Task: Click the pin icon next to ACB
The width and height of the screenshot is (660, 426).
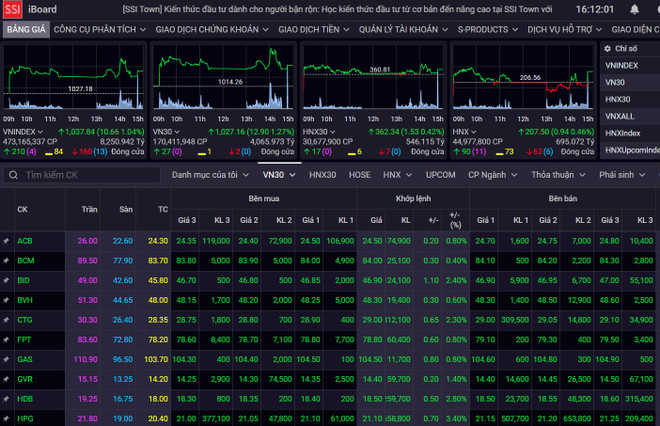Action: (x=6, y=241)
